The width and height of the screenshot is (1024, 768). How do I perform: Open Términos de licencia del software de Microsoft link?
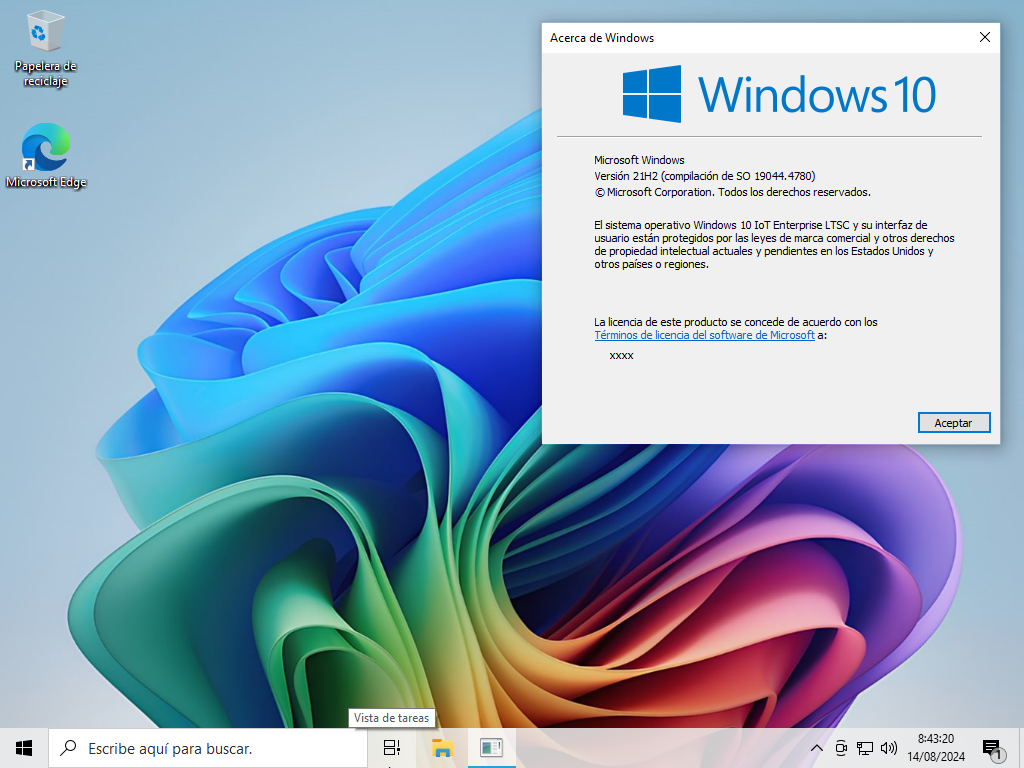[x=704, y=335]
